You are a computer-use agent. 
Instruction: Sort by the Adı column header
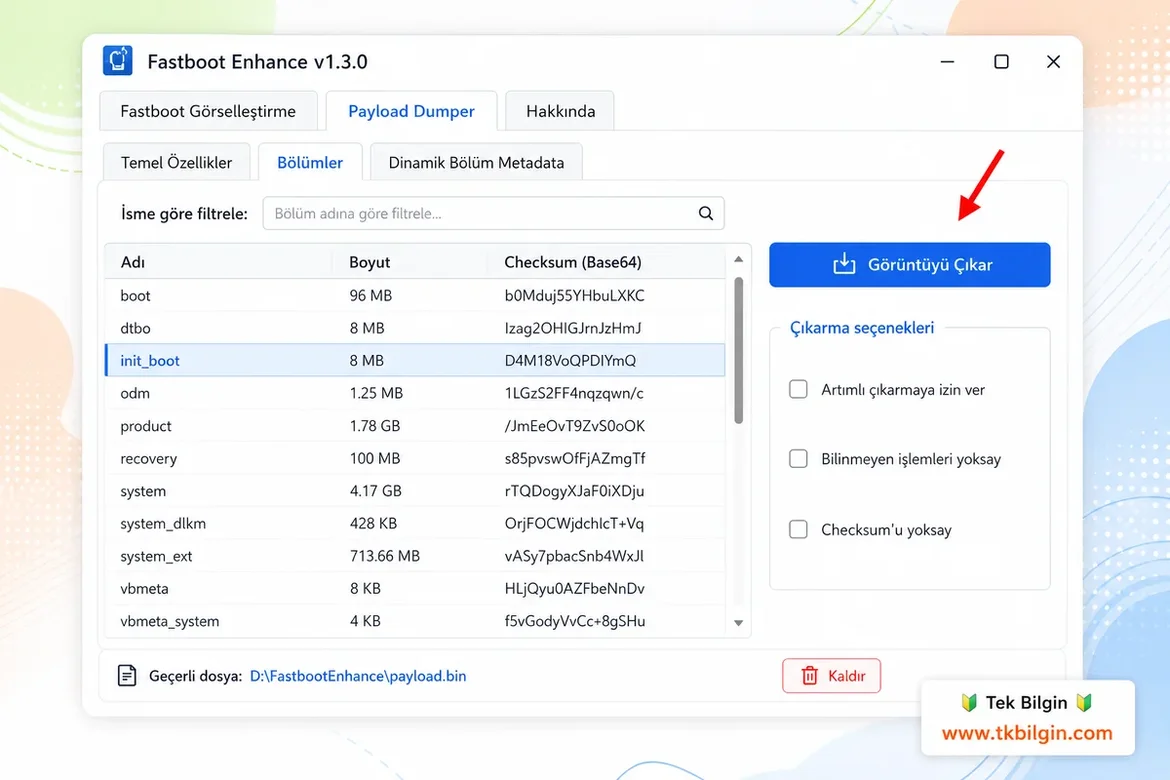pos(133,262)
